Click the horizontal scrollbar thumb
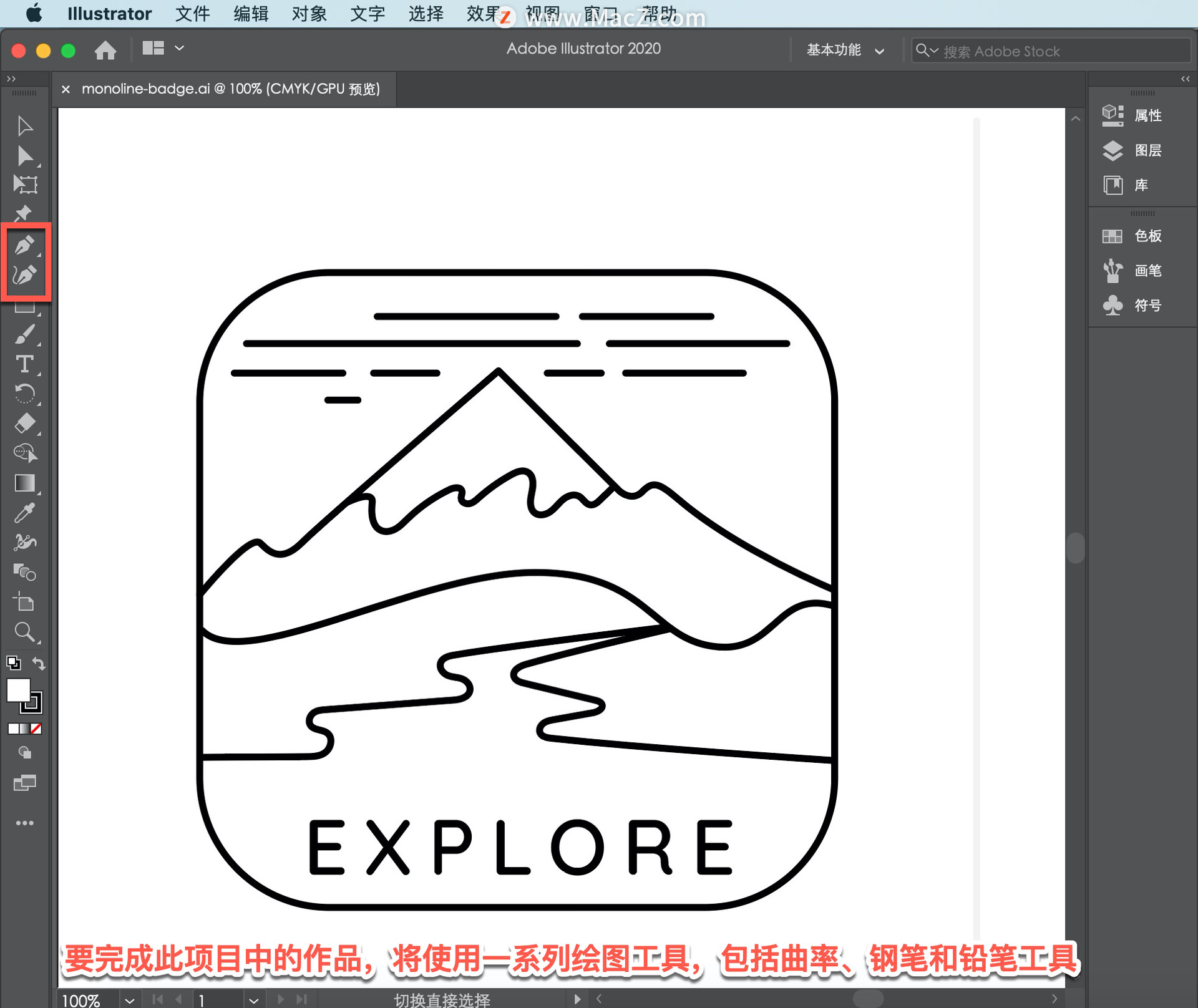 click(x=868, y=999)
